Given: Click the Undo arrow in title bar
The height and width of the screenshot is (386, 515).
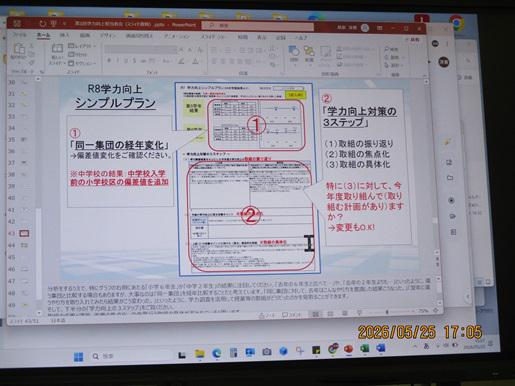Looking at the screenshot, I should [42, 23].
